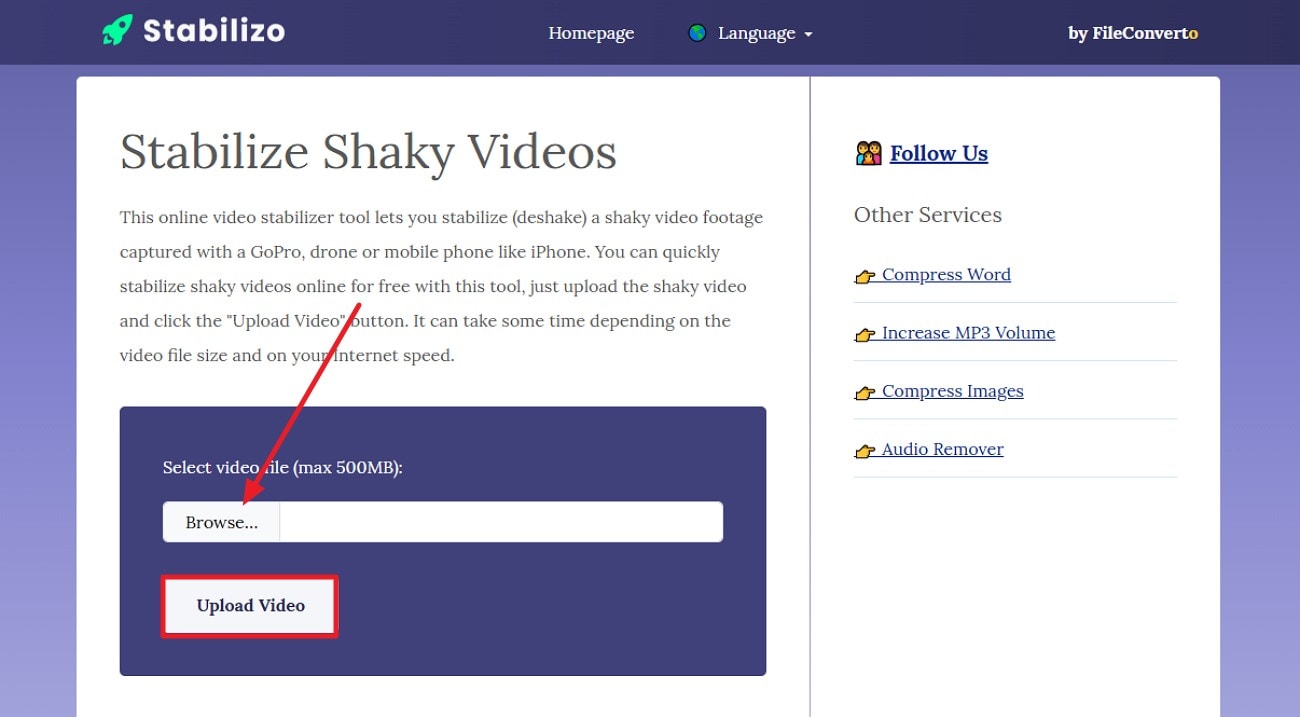Viewport: 1300px width, 717px height.
Task: Open the Audio Remover tool
Action: [x=942, y=449]
